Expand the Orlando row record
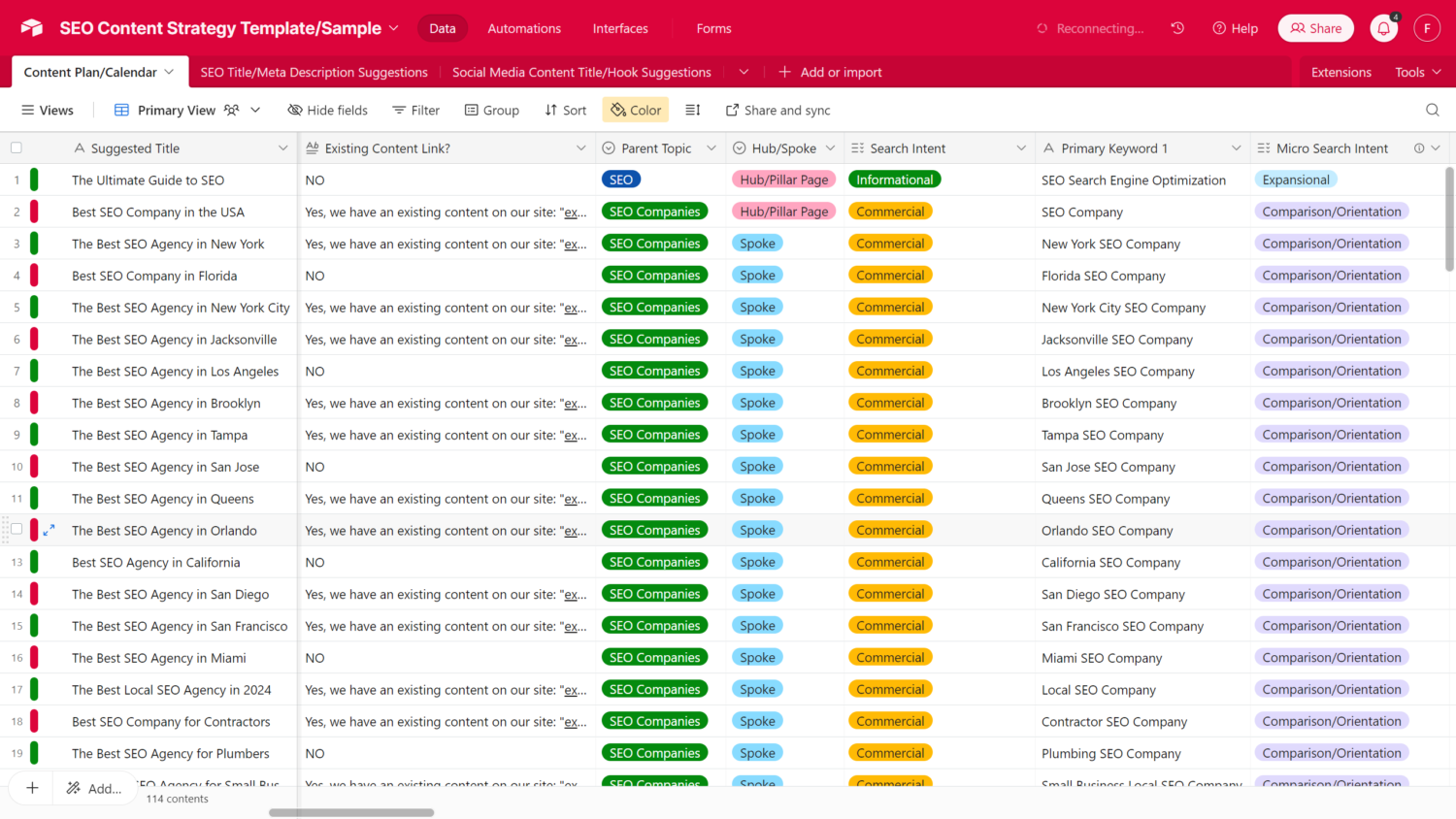 click(x=50, y=531)
